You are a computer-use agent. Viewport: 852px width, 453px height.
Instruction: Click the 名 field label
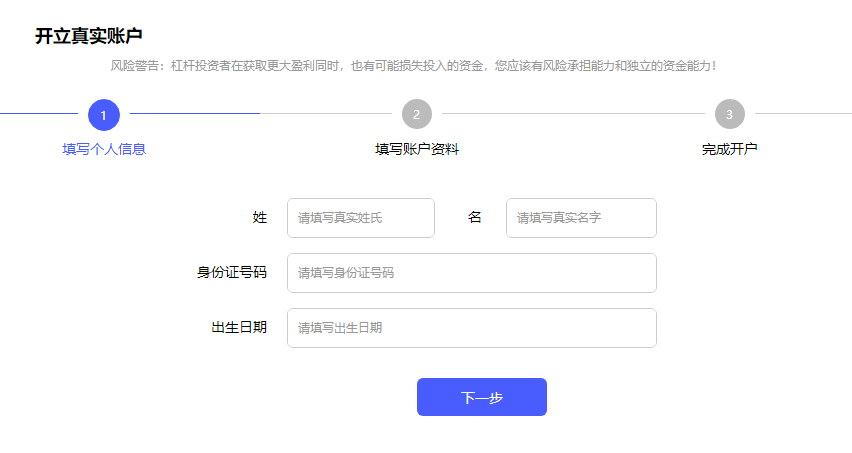tap(474, 217)
